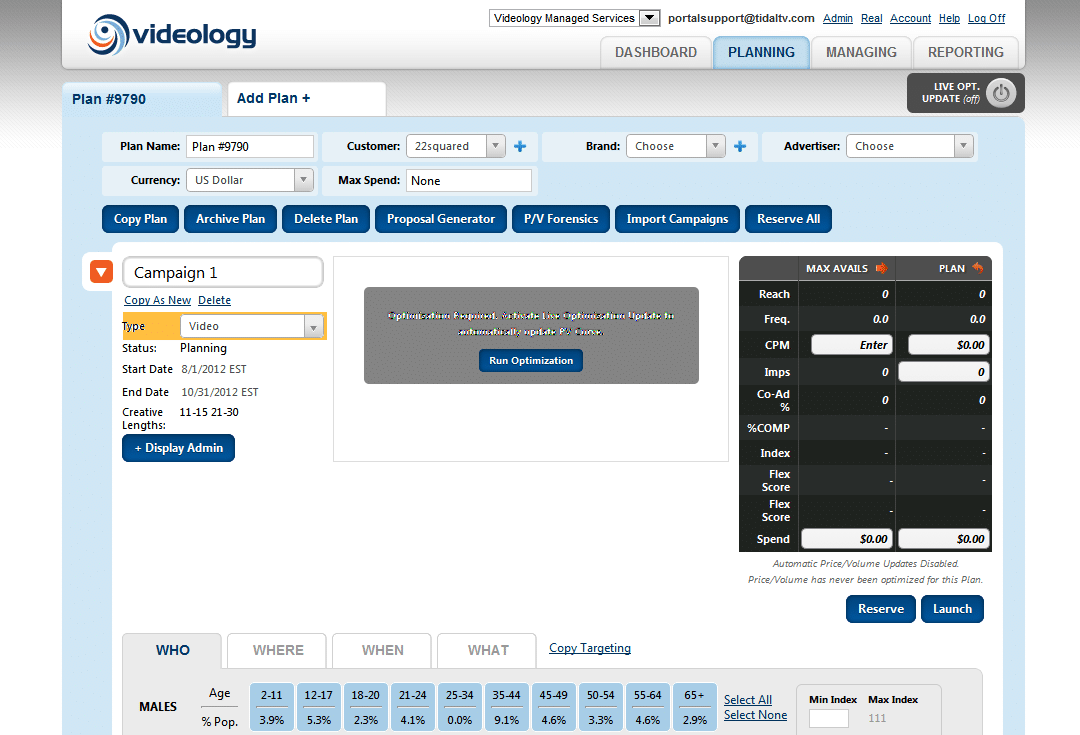The width and height of the screenshot is (1080, 735).
Task: Add new customer with plus icon
Action: pos(520,147)
